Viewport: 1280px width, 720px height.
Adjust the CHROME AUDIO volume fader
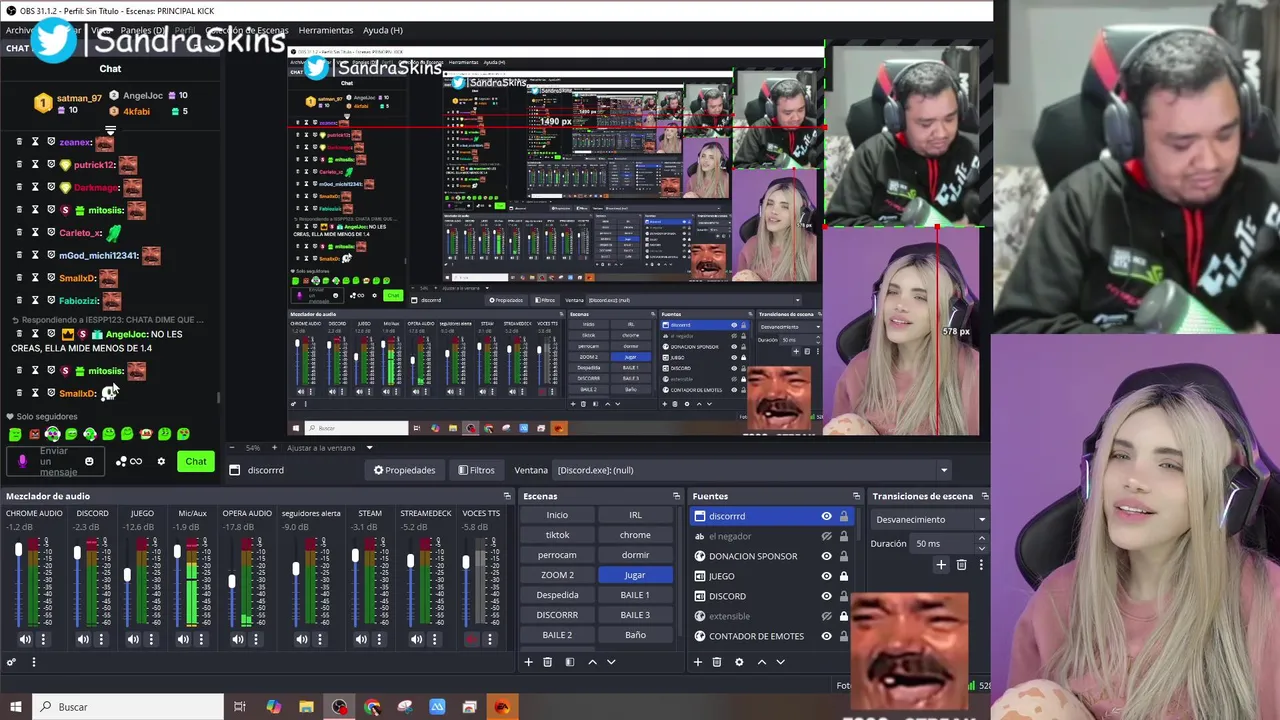[18, 551]
